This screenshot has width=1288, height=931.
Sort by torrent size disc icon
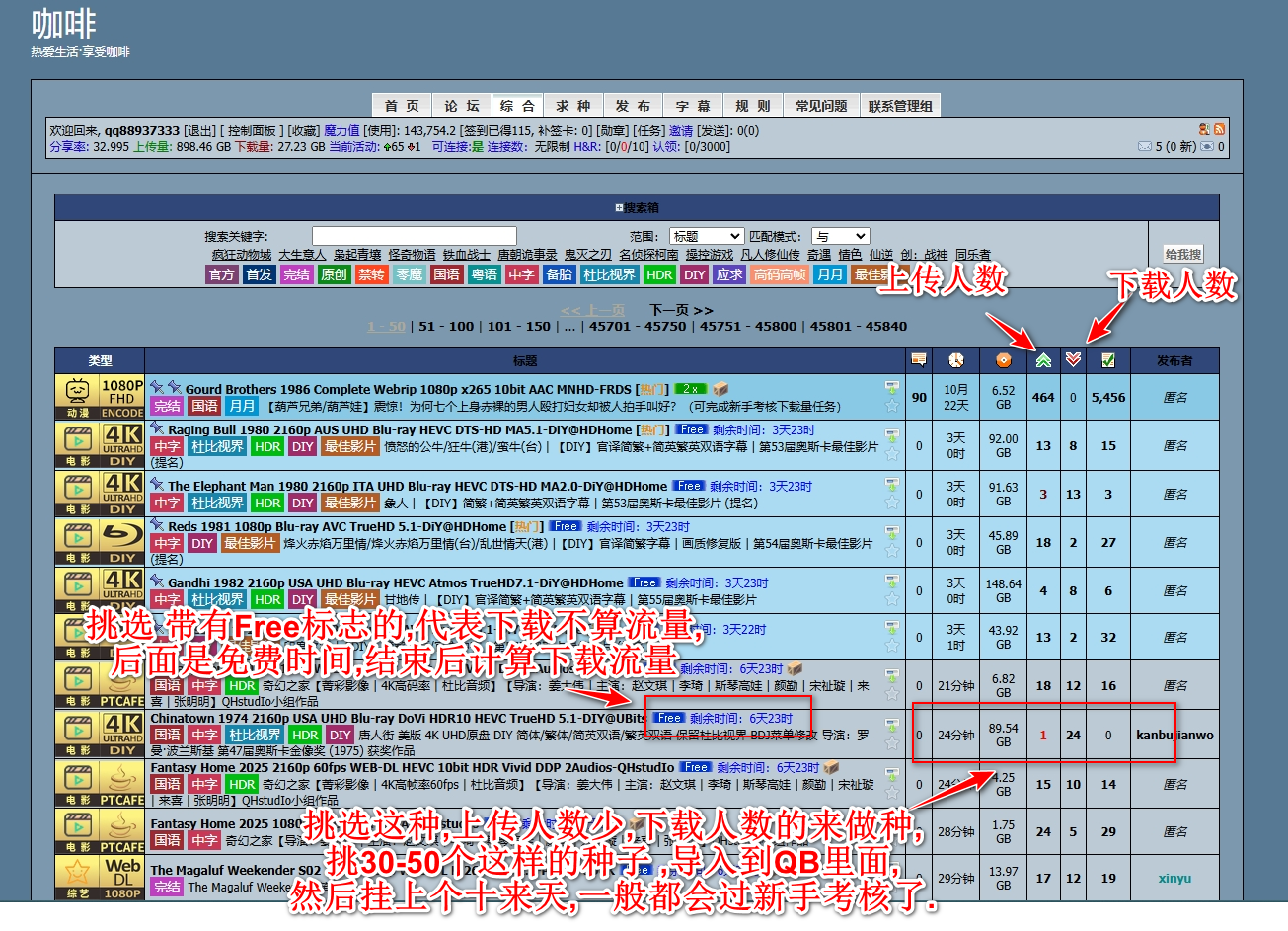(x=1003, y=360)
